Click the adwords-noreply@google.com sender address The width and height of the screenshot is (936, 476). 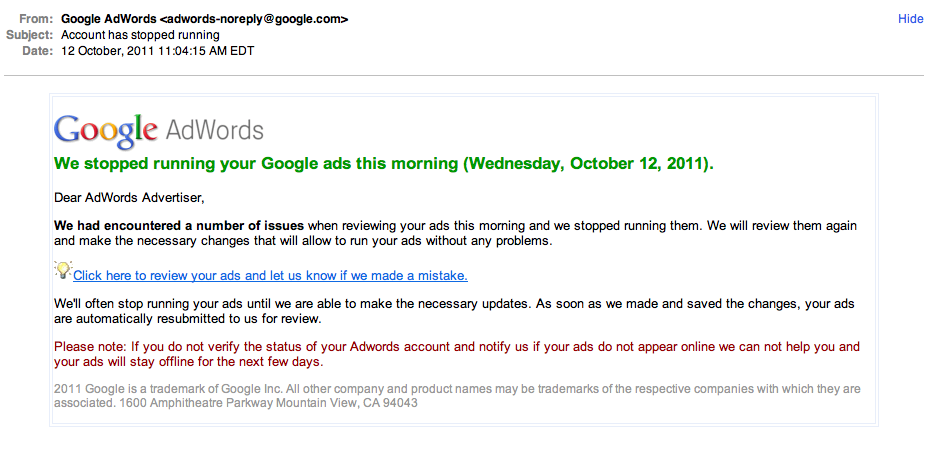[254, 19]
